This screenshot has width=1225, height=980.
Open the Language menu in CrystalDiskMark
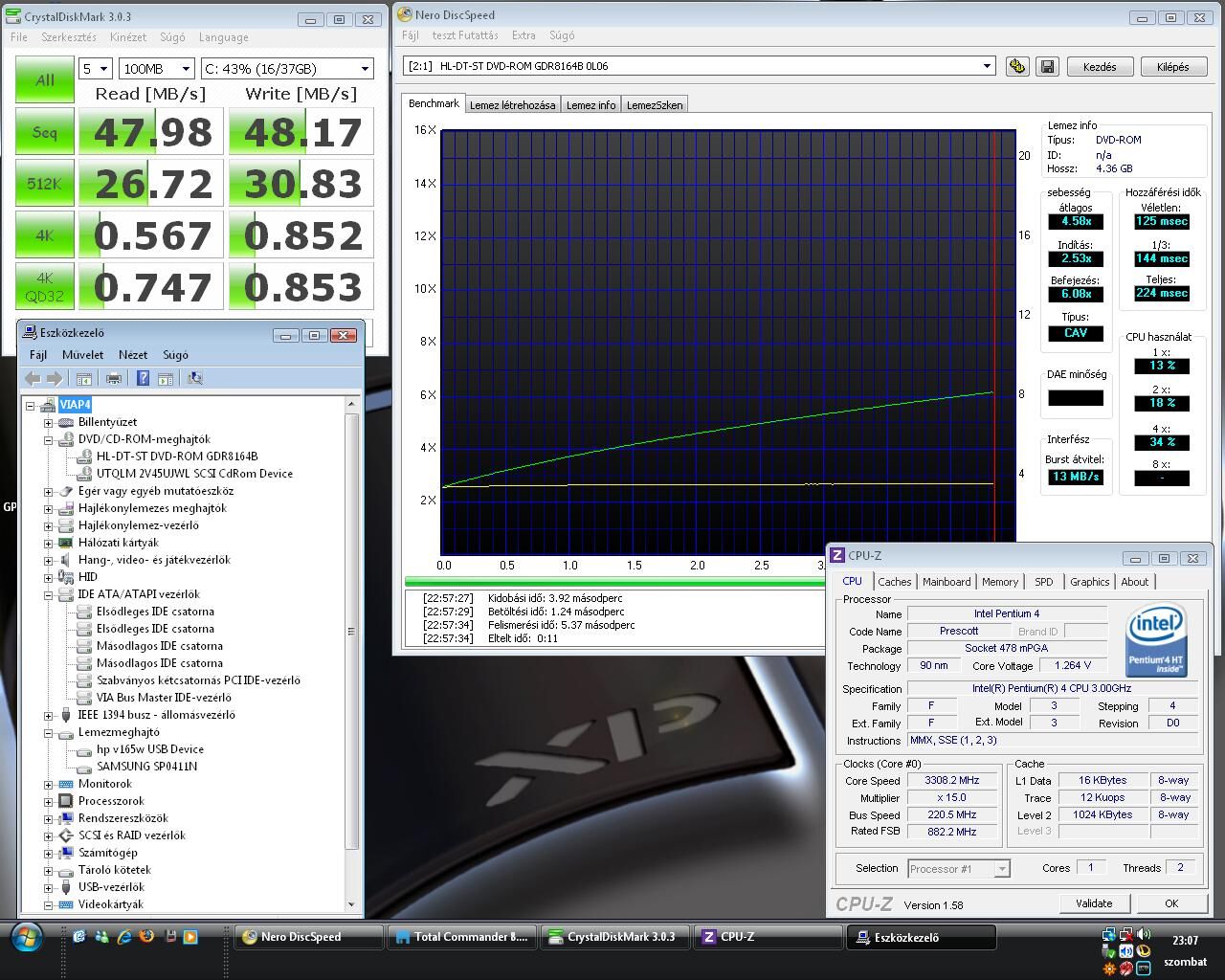[x=224, y=37]
